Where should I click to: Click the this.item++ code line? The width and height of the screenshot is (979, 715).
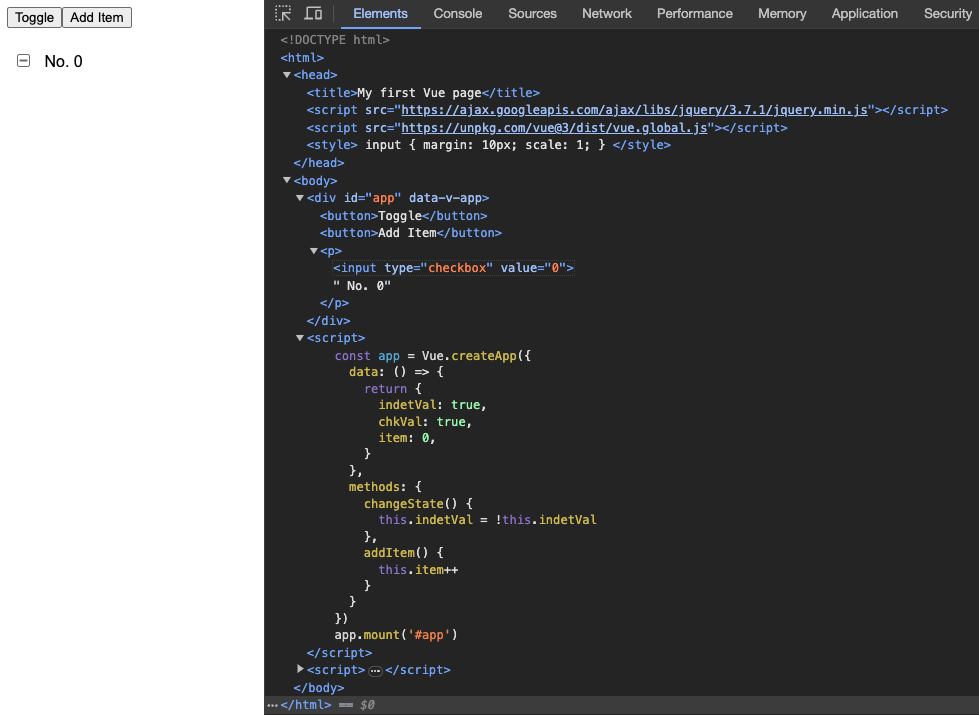pyautogui.click(x=418, y=570)
